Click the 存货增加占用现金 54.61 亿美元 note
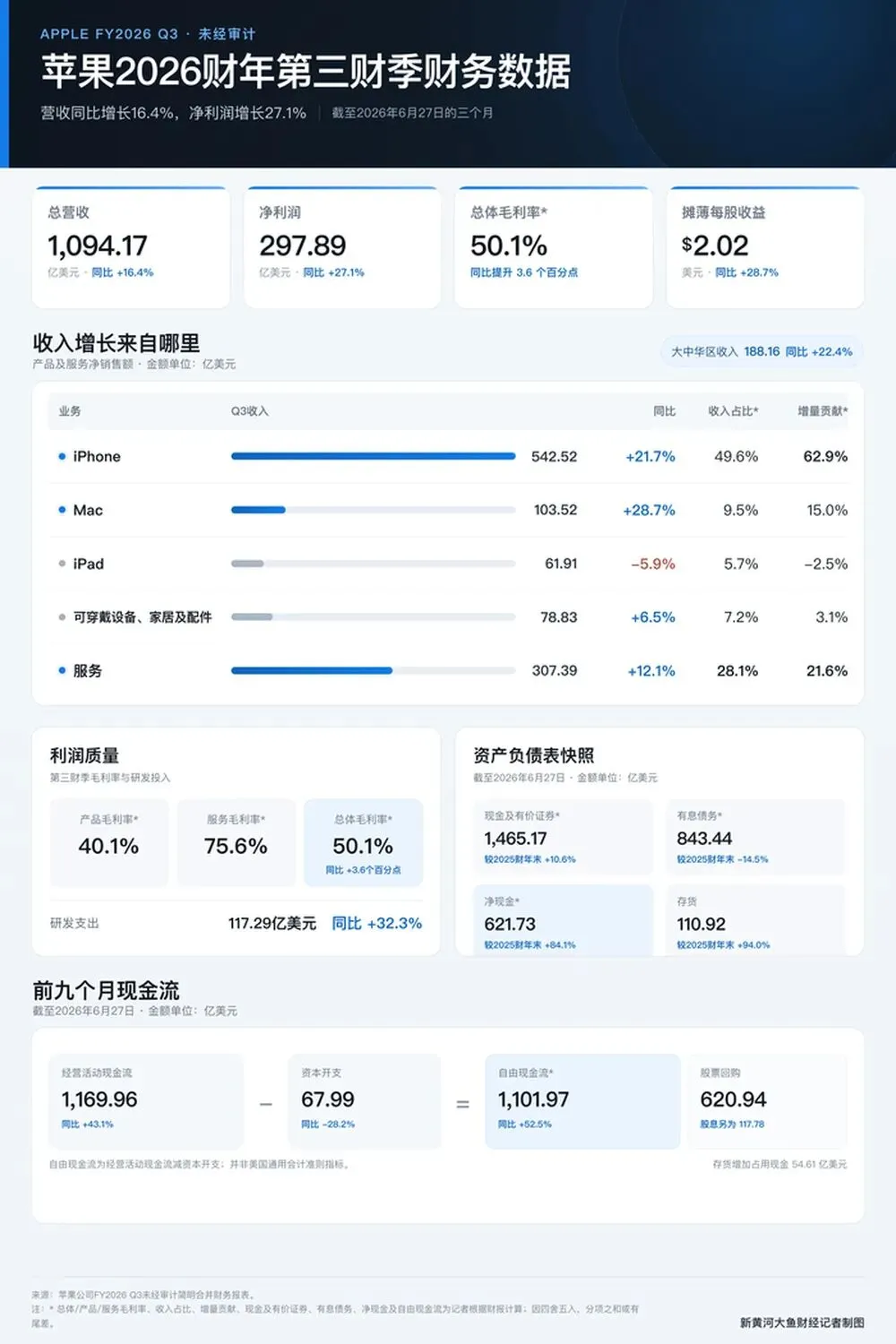 pyautogui.click(x=780, y=1165)
